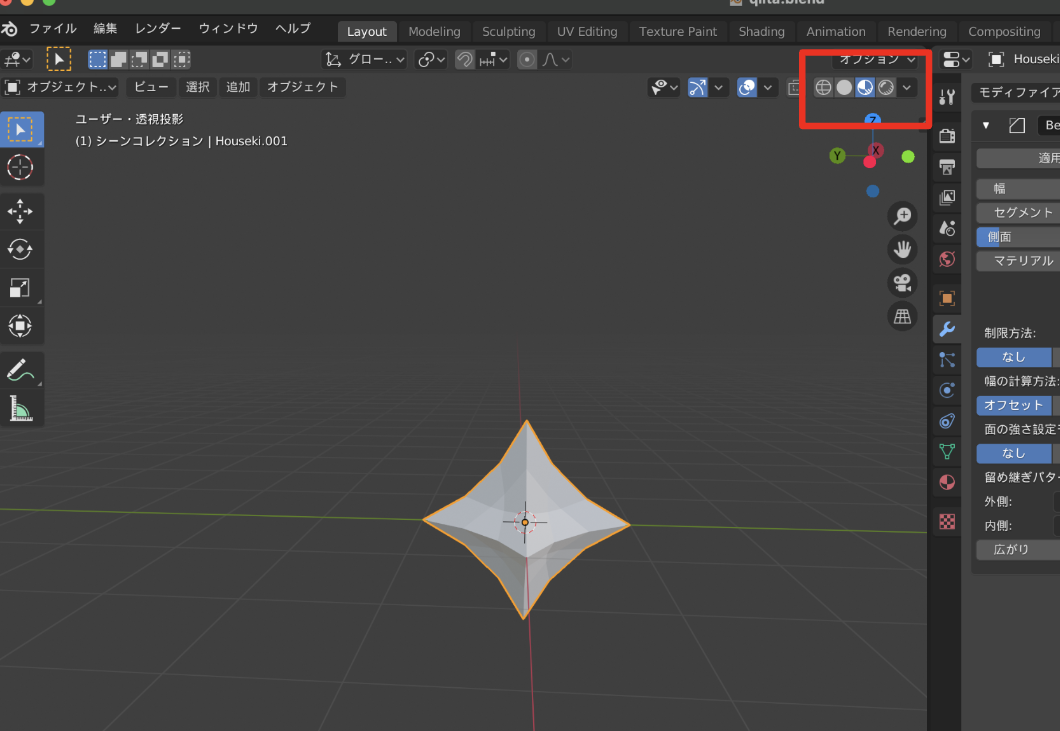The width and height of the screenshot is (1060, 731).
Task: Open the ビュー viewport menu
Action: [x=151, y=87]
